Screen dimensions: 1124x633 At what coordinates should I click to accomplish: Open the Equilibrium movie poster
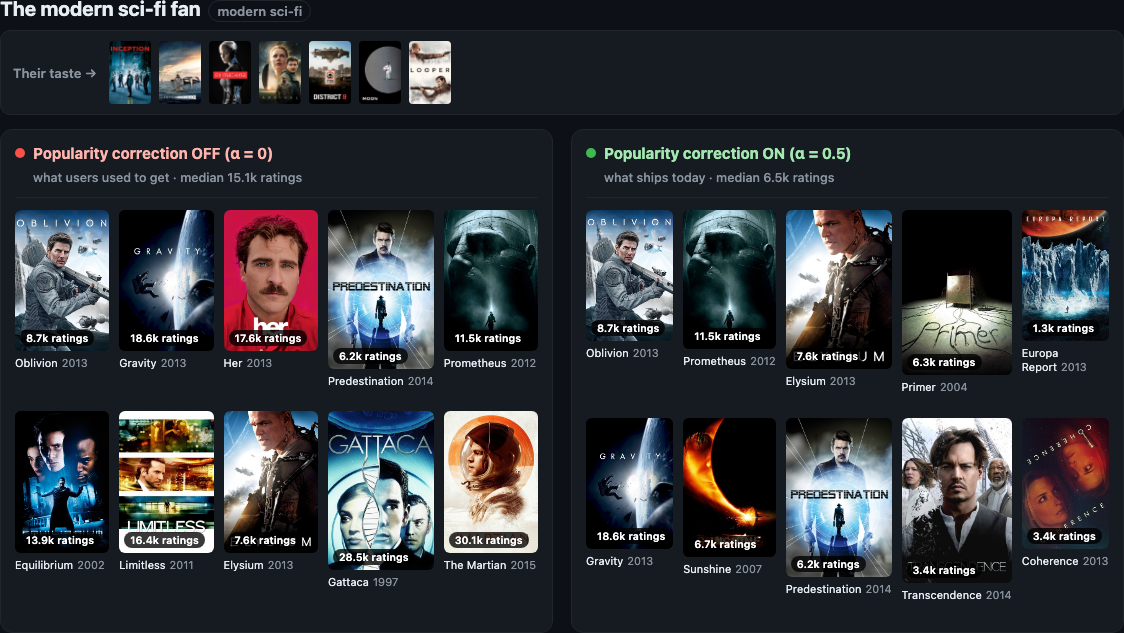(62, 482)
